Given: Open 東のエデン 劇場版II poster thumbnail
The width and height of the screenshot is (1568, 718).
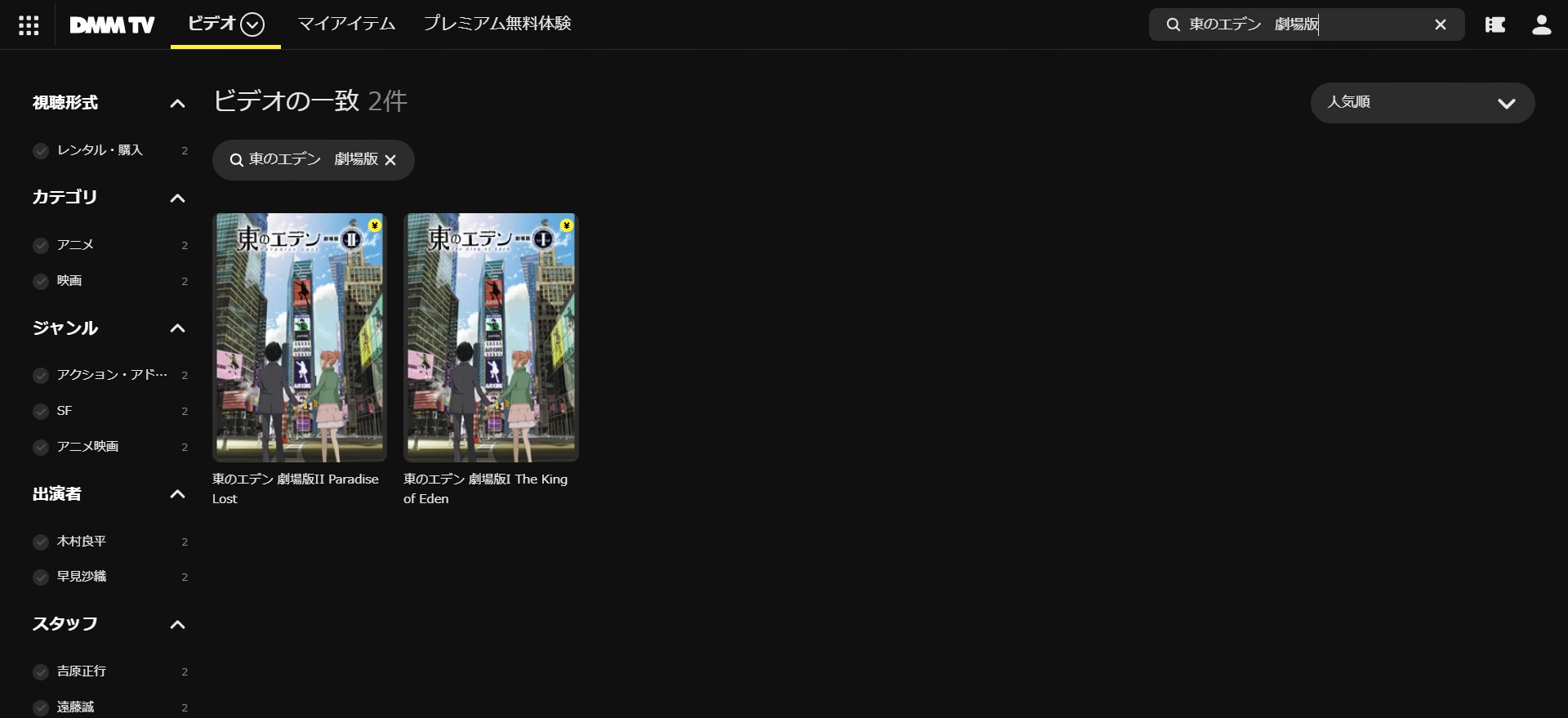Looking at the screenshot, I should (300, 337).
